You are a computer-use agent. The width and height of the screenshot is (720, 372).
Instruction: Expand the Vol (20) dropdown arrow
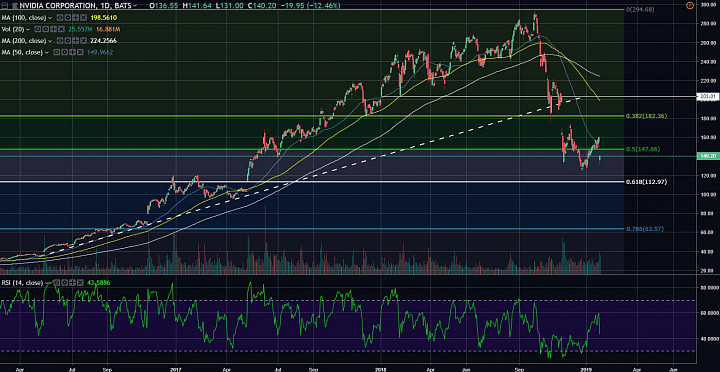tap(28, 29)
